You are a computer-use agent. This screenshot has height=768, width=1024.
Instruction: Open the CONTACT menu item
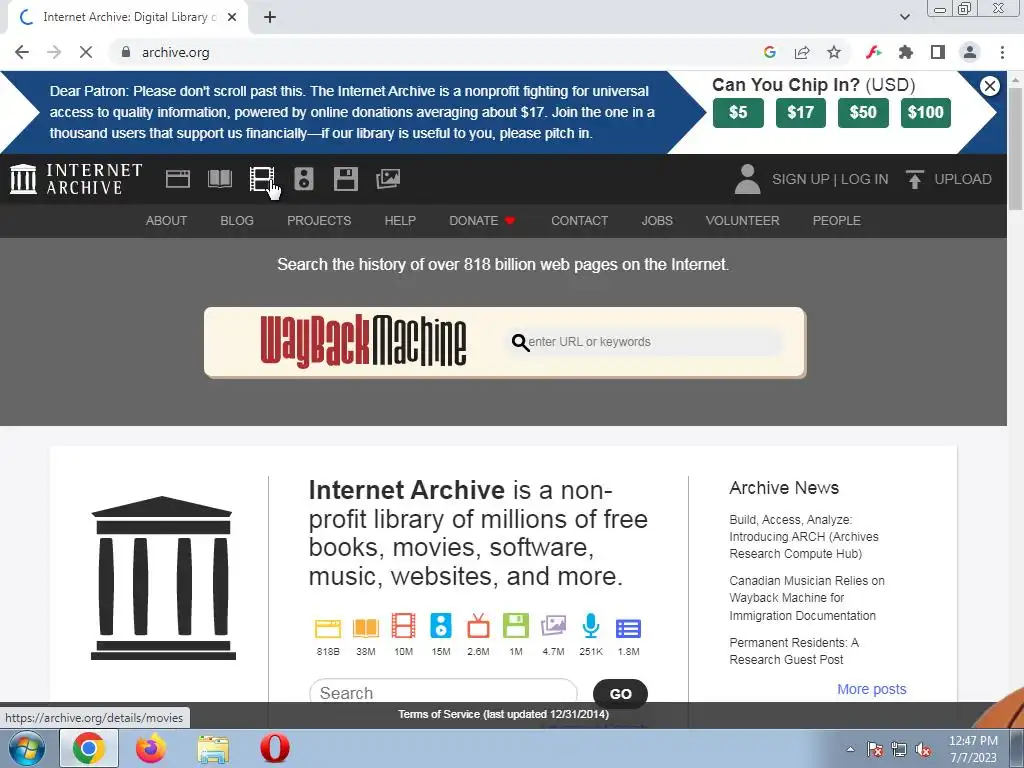[x=579, y=221]
